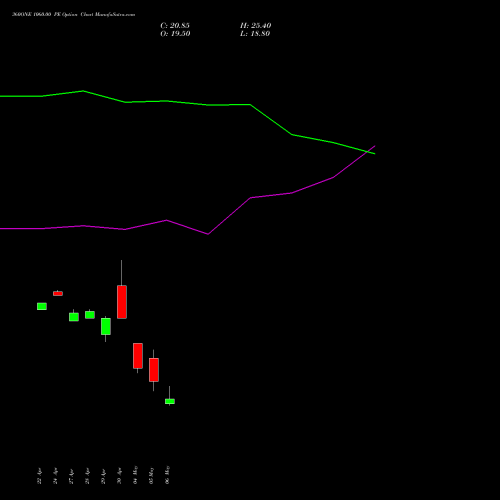Click the chart title text at top left

click(74, 15)
